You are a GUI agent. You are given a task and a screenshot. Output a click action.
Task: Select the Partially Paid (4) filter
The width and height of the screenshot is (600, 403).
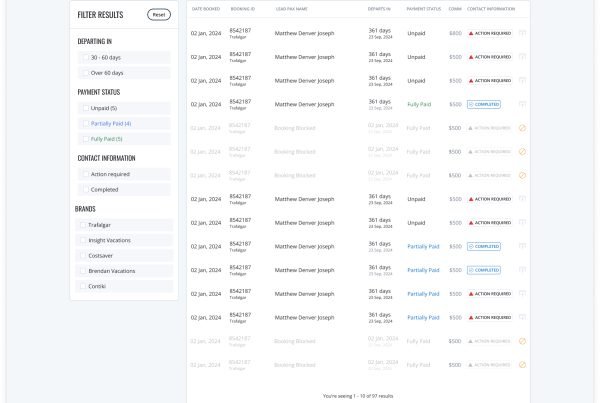point(84,123)
